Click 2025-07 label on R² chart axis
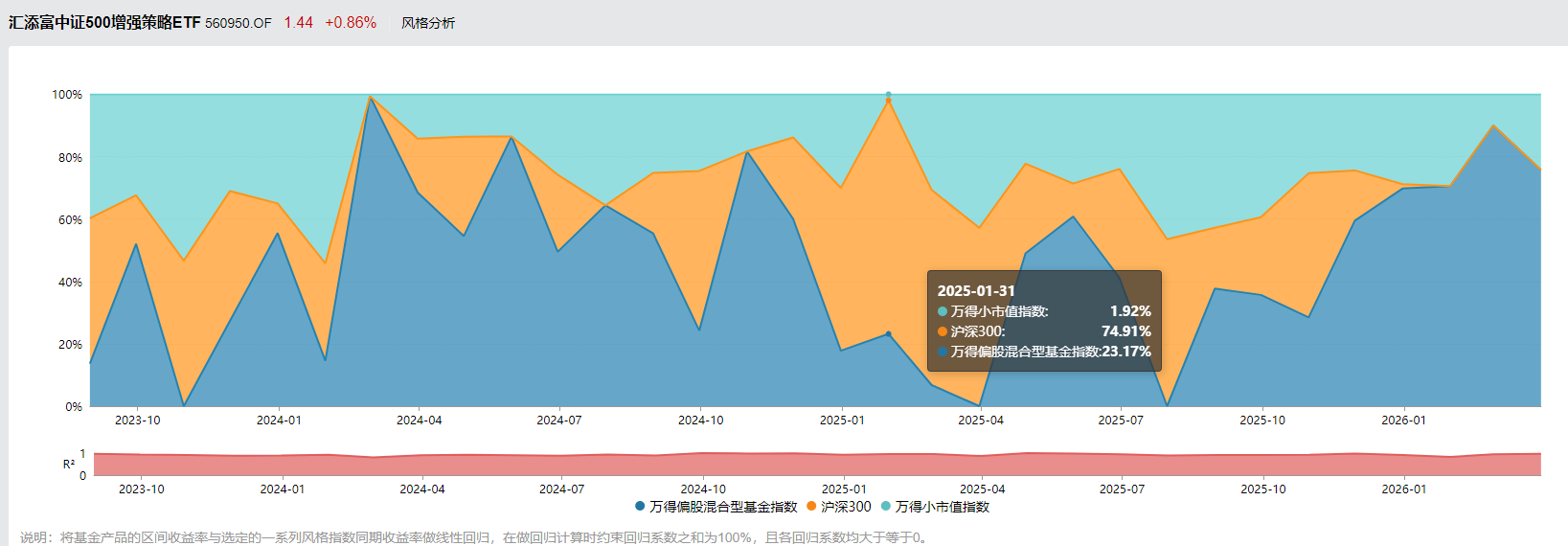 [x=1122, y=489]
